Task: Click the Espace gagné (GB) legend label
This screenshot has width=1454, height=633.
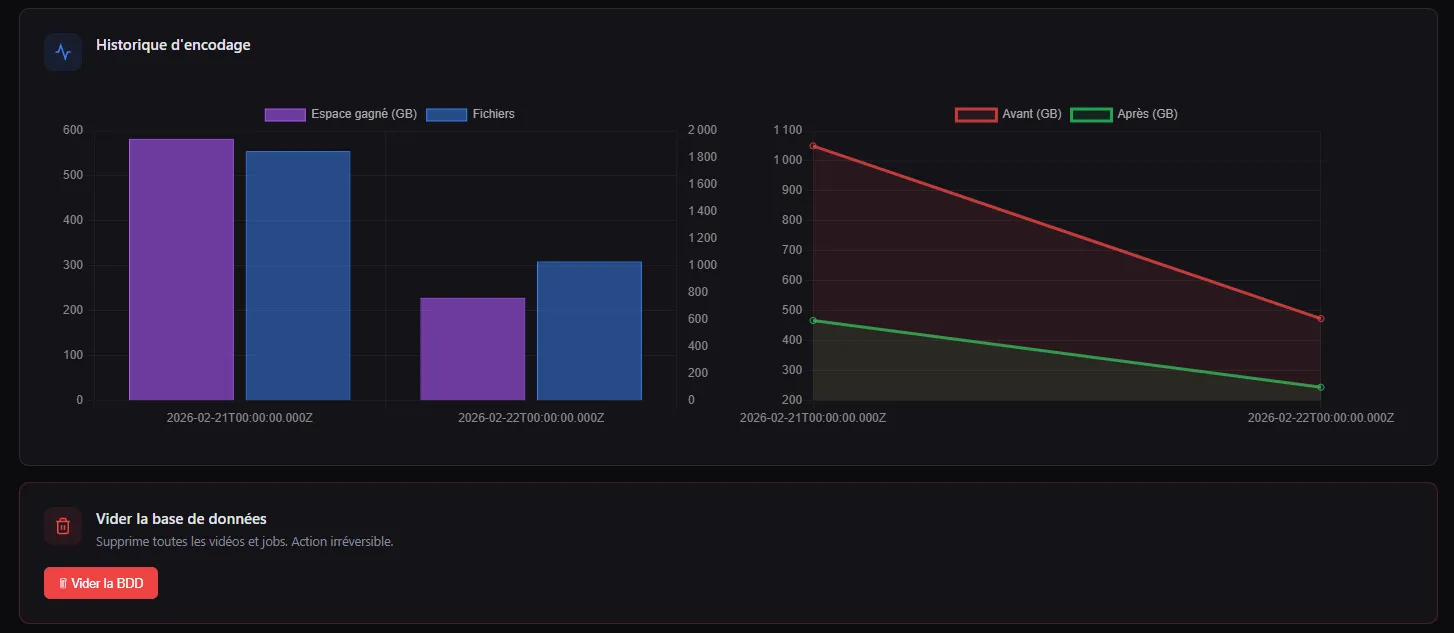Action: 364,114
